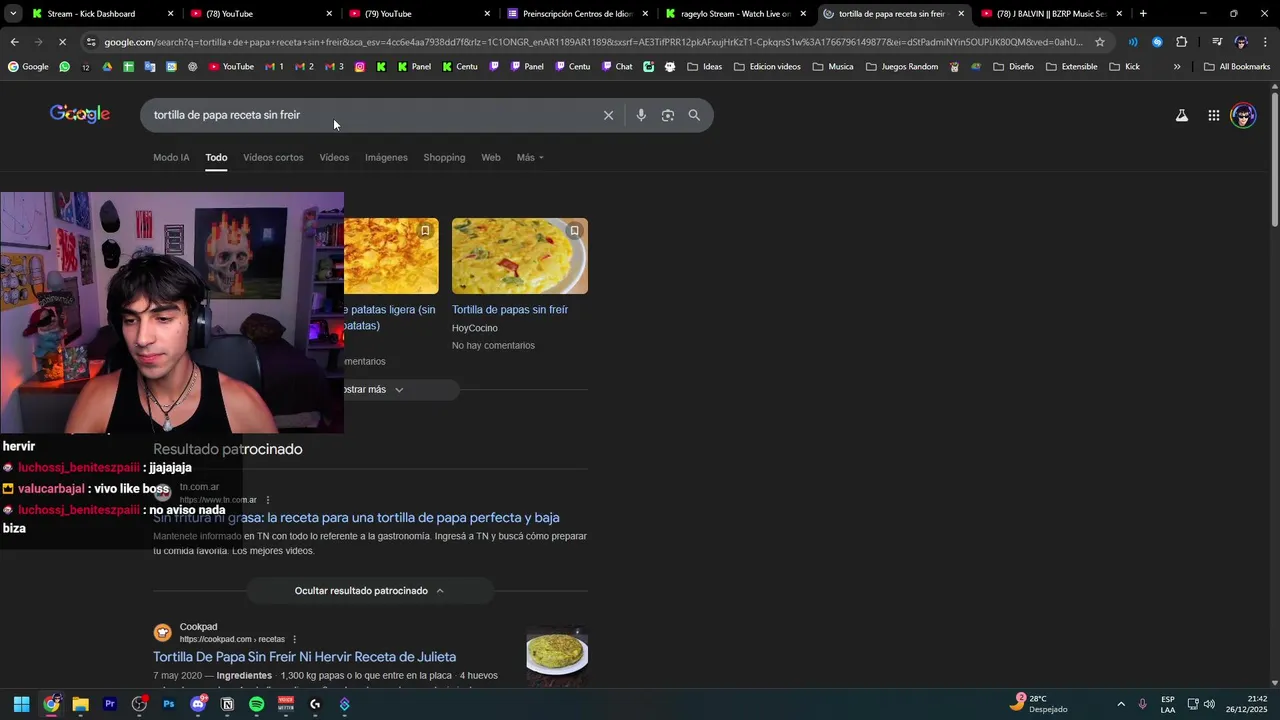Open the Instagram bookmark icon
This screenshot has width=1280, height=720.
(359, 67)
